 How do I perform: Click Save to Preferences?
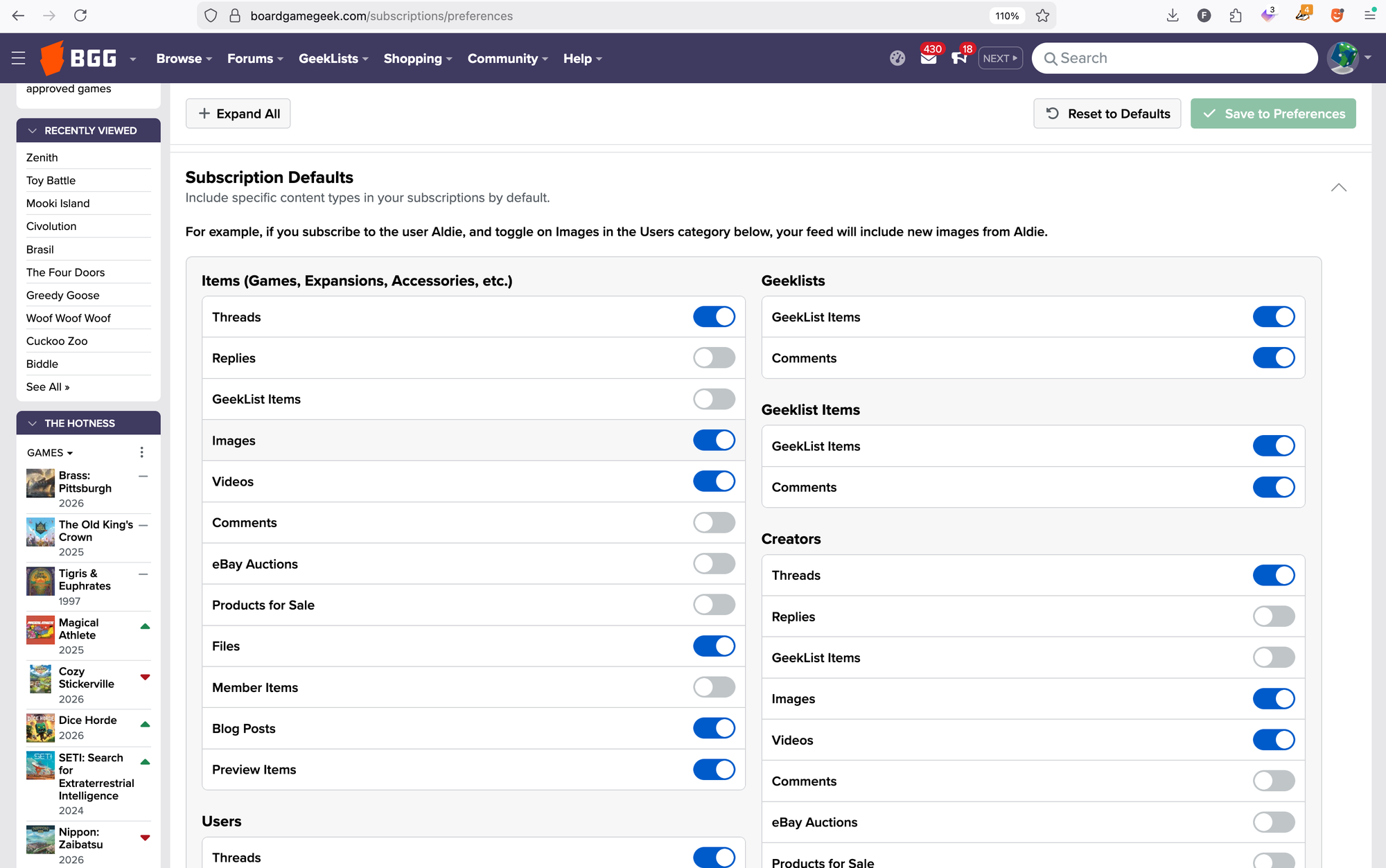(x=1273, y=113)
